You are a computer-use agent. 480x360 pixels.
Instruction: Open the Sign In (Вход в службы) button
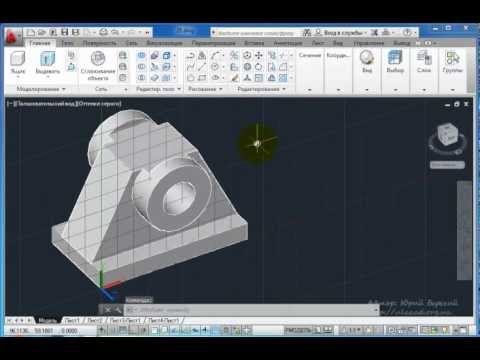(341, 33)
